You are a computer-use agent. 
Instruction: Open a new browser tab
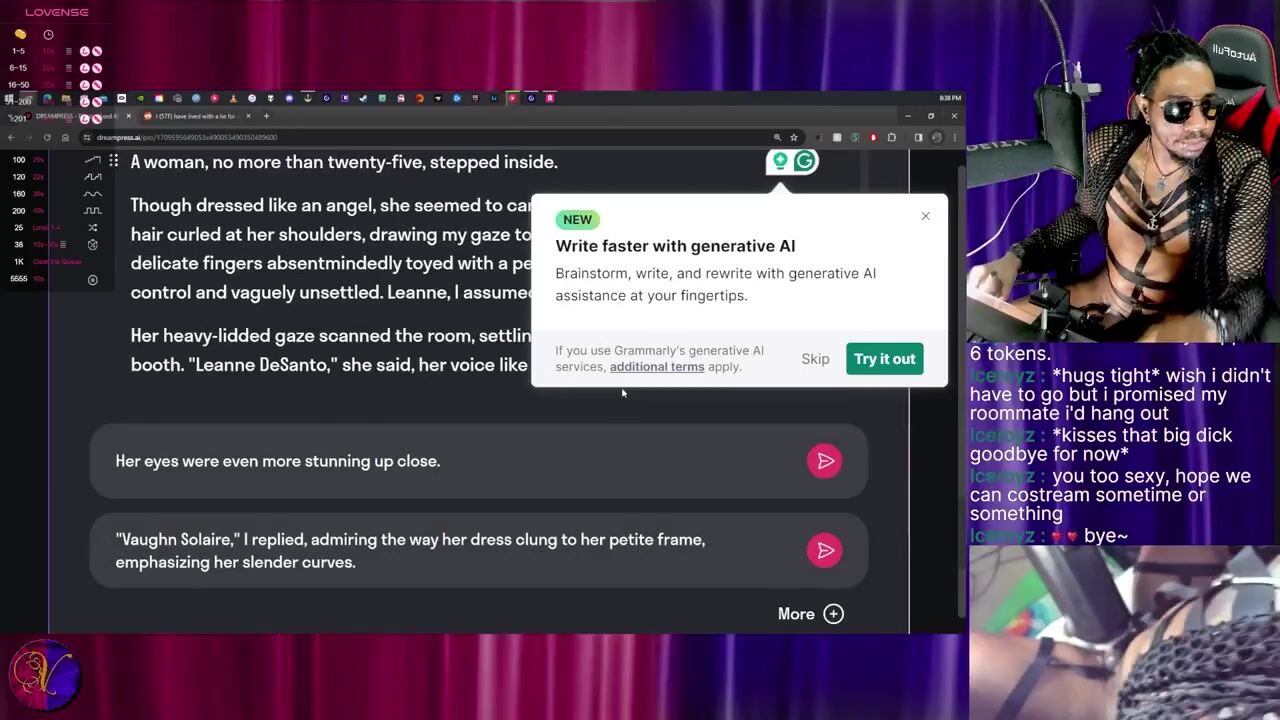(x=266, y=116)
